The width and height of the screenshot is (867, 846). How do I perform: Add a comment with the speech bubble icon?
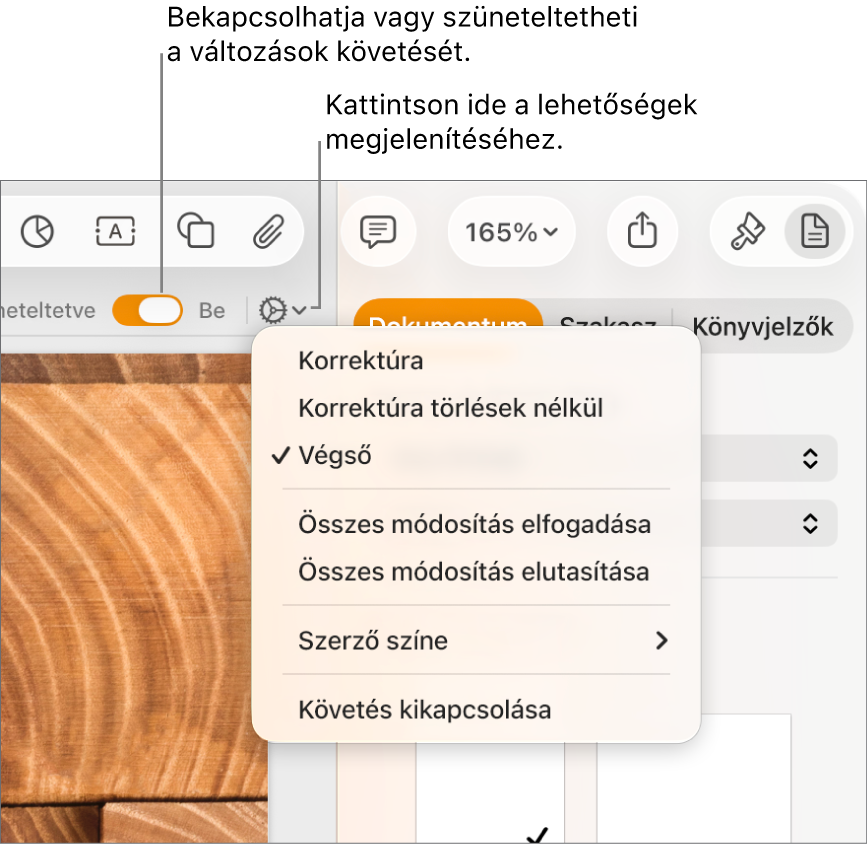click(x=378, y=231)
